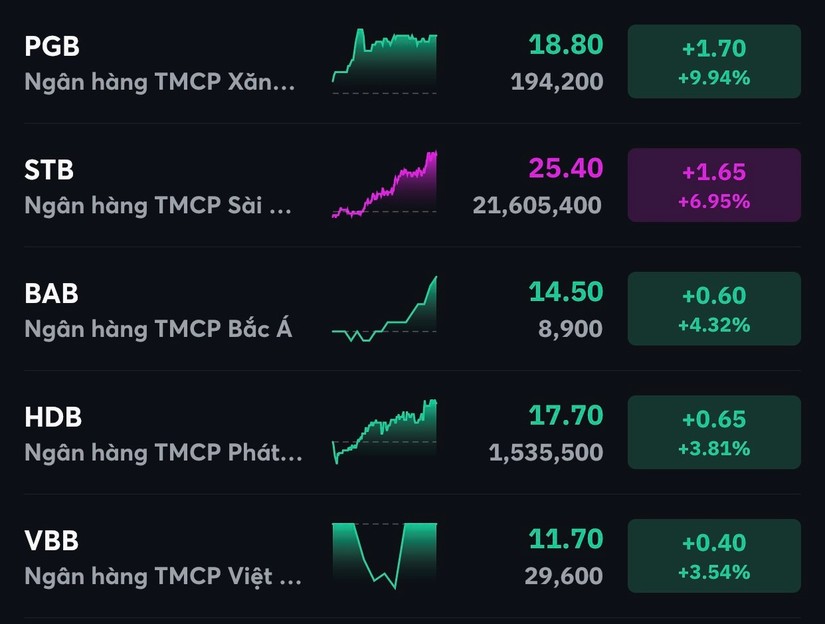
Task: Open the HDB mini price chart
Action: point(384,432)
